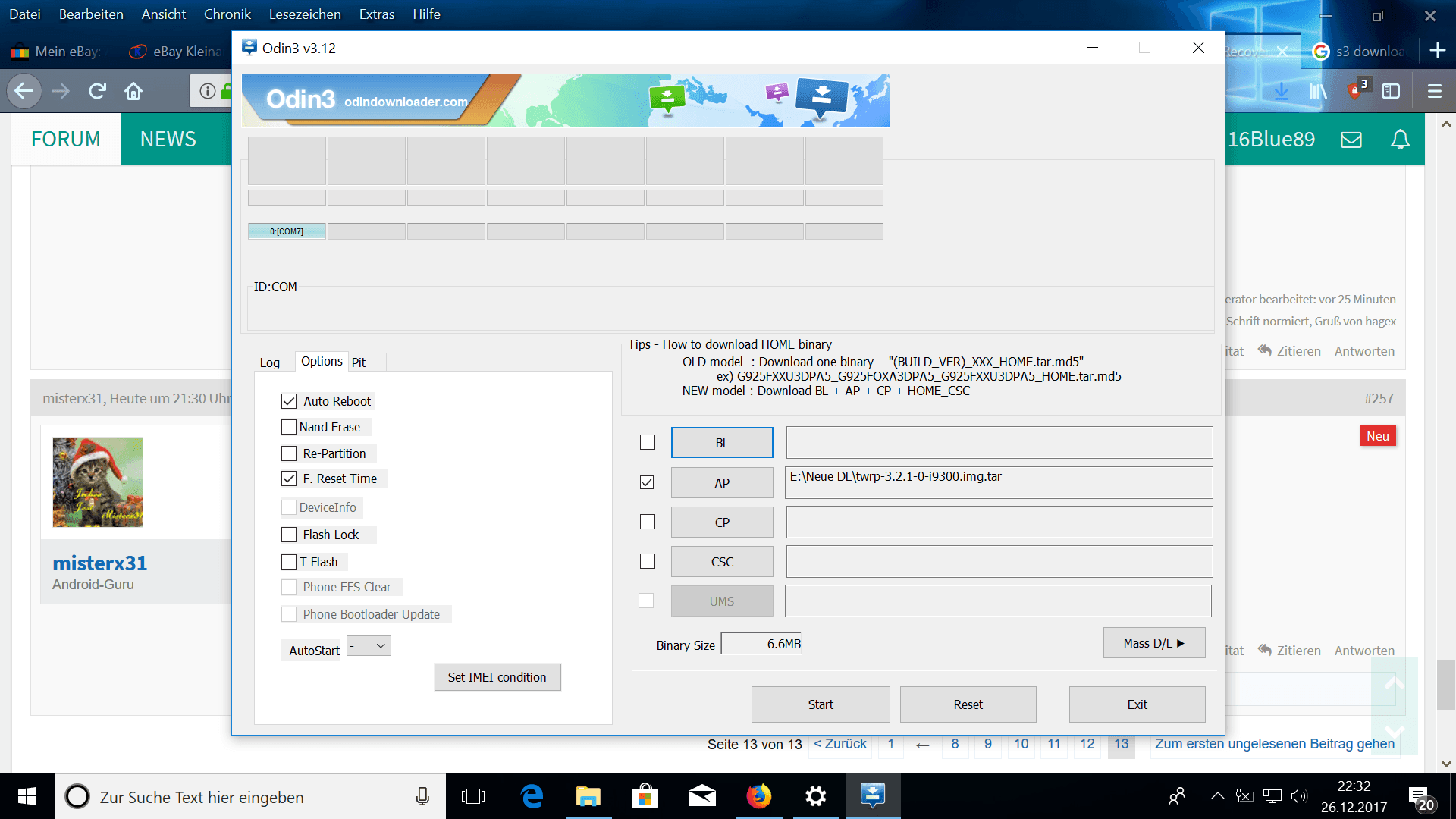Click the Cortana circle icon
This screenshot has height=819, width=1456.
click(x=77, y=796)
